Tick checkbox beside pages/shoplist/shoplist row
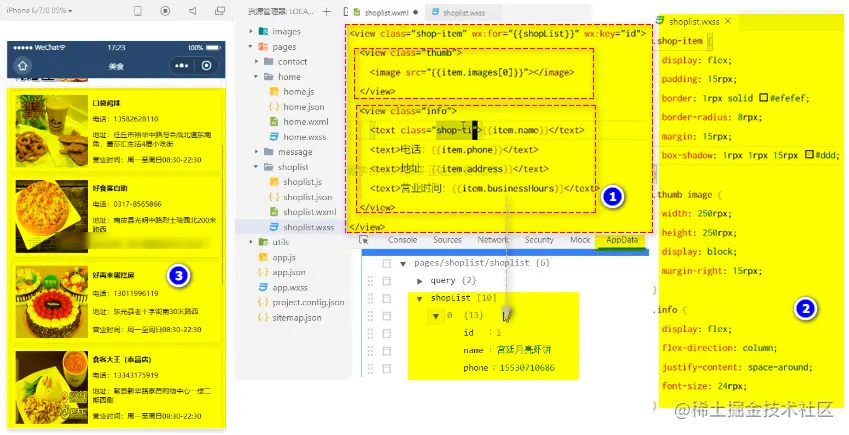849x435 pixels. pyautogui.click(x=387, y=263)
